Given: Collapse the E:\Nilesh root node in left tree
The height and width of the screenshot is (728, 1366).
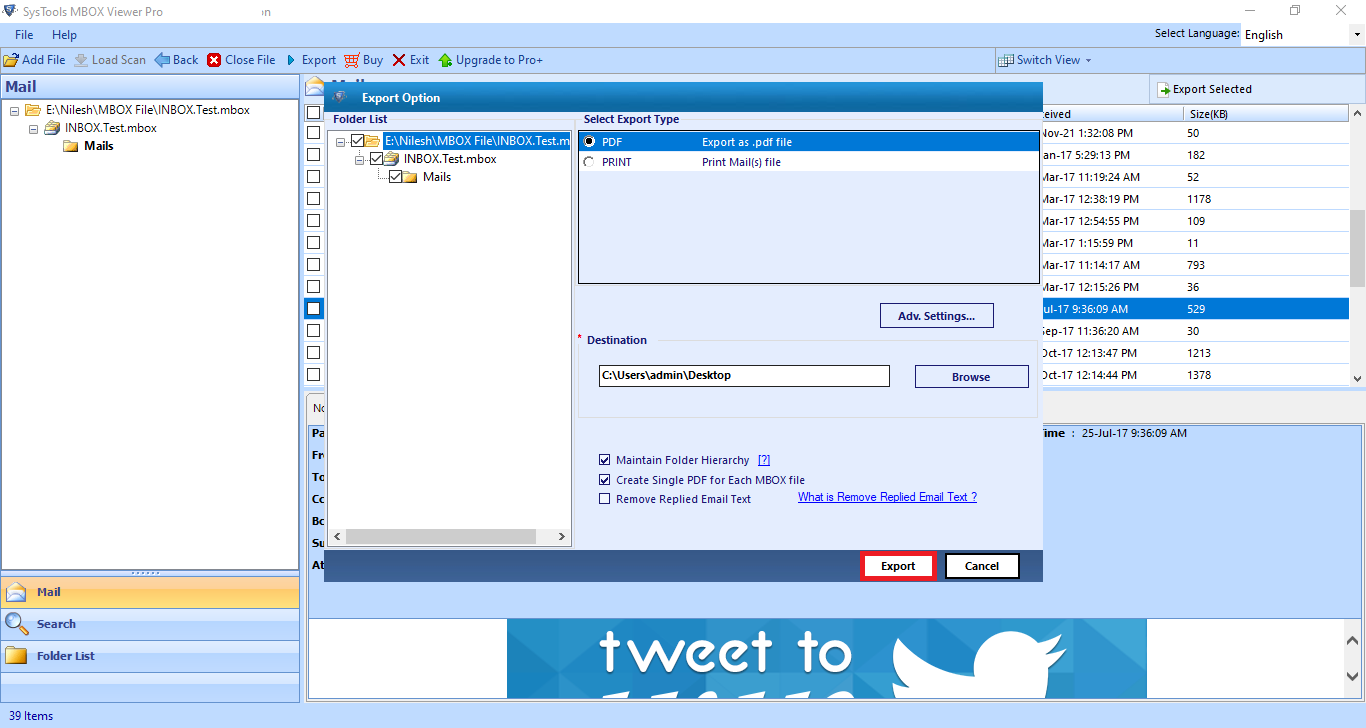Looking at the screenshot, I should (x=14, y=110).
